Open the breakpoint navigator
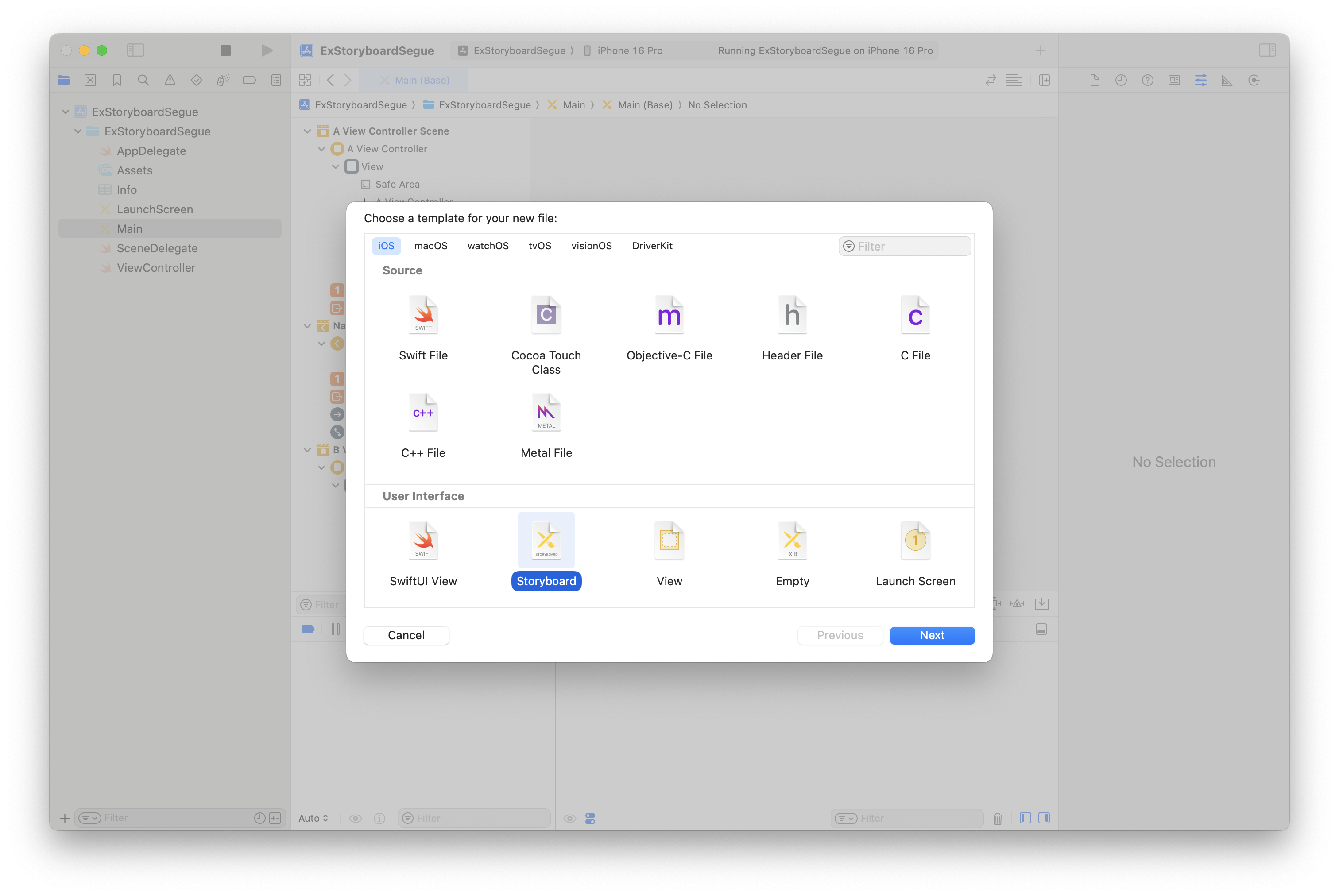1339x896 pixels. (x=250, y=81)
